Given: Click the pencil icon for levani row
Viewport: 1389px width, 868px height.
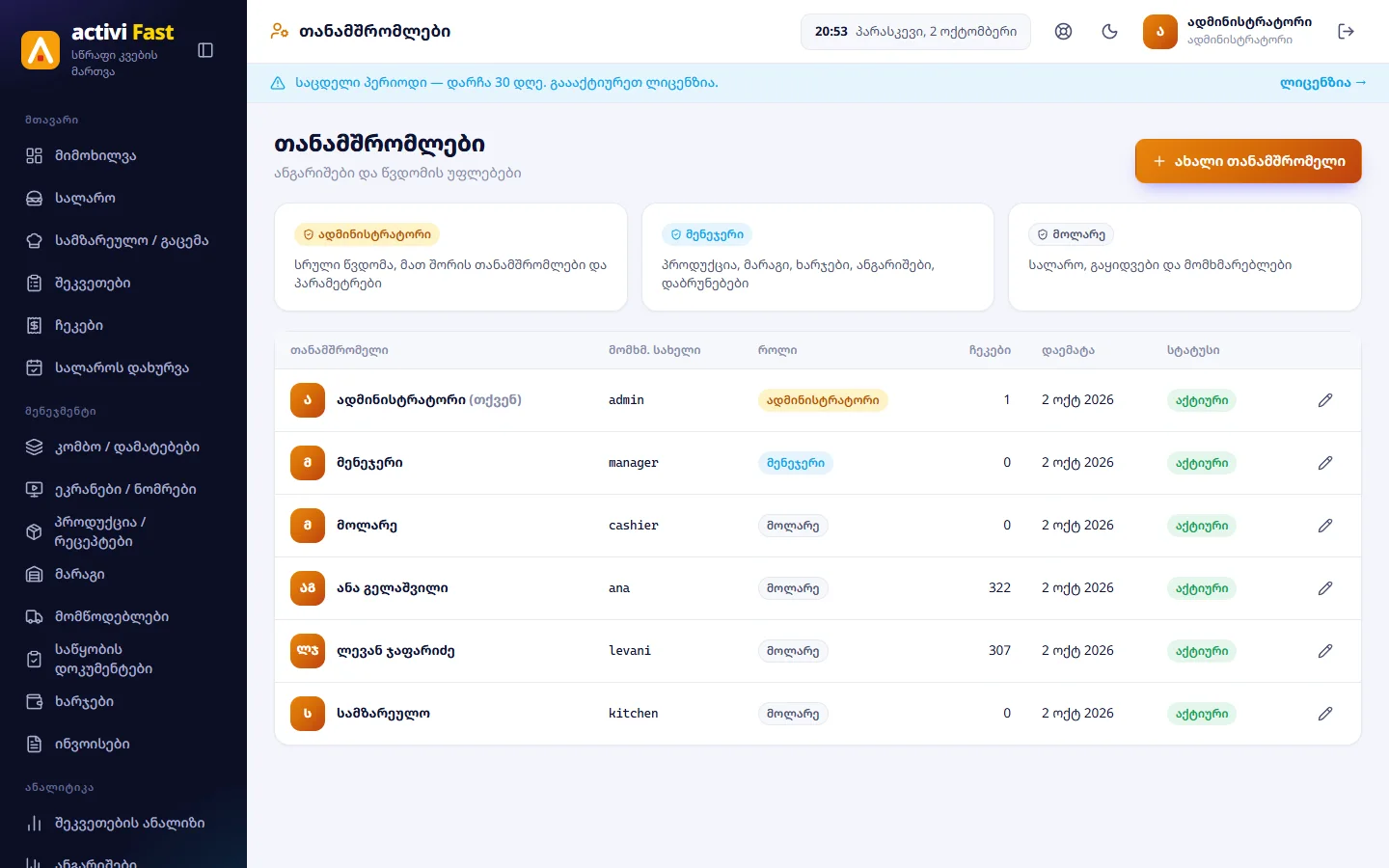Looking at the screenshot, I should [1325, 651].
